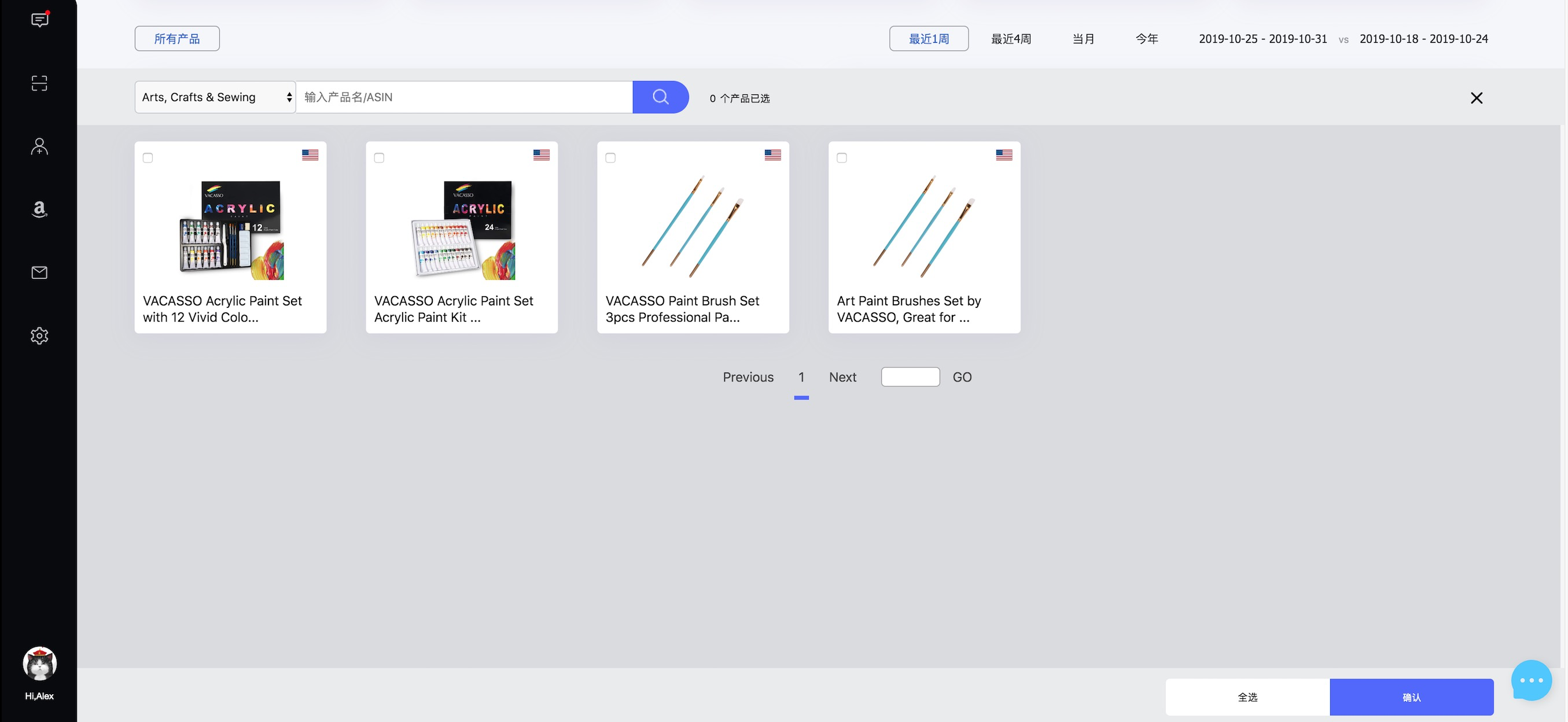Click title 'VACASSO Acrylic Paint Set with 12 Vivid Colo...'
1568x722 pixels.
coord(222,309)
